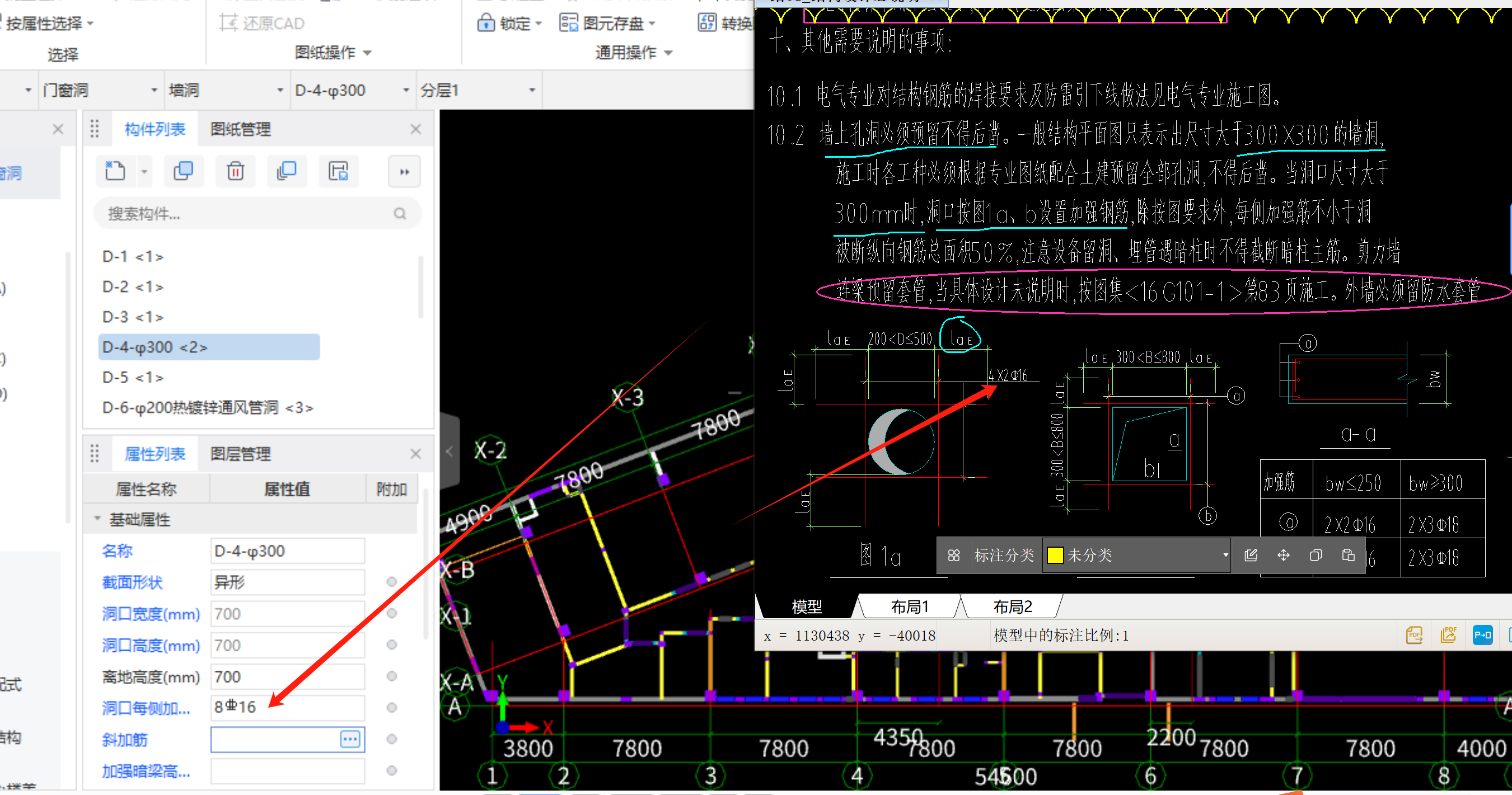Click the copy component icon
The image size is (1512, 795).
point(183,171)
